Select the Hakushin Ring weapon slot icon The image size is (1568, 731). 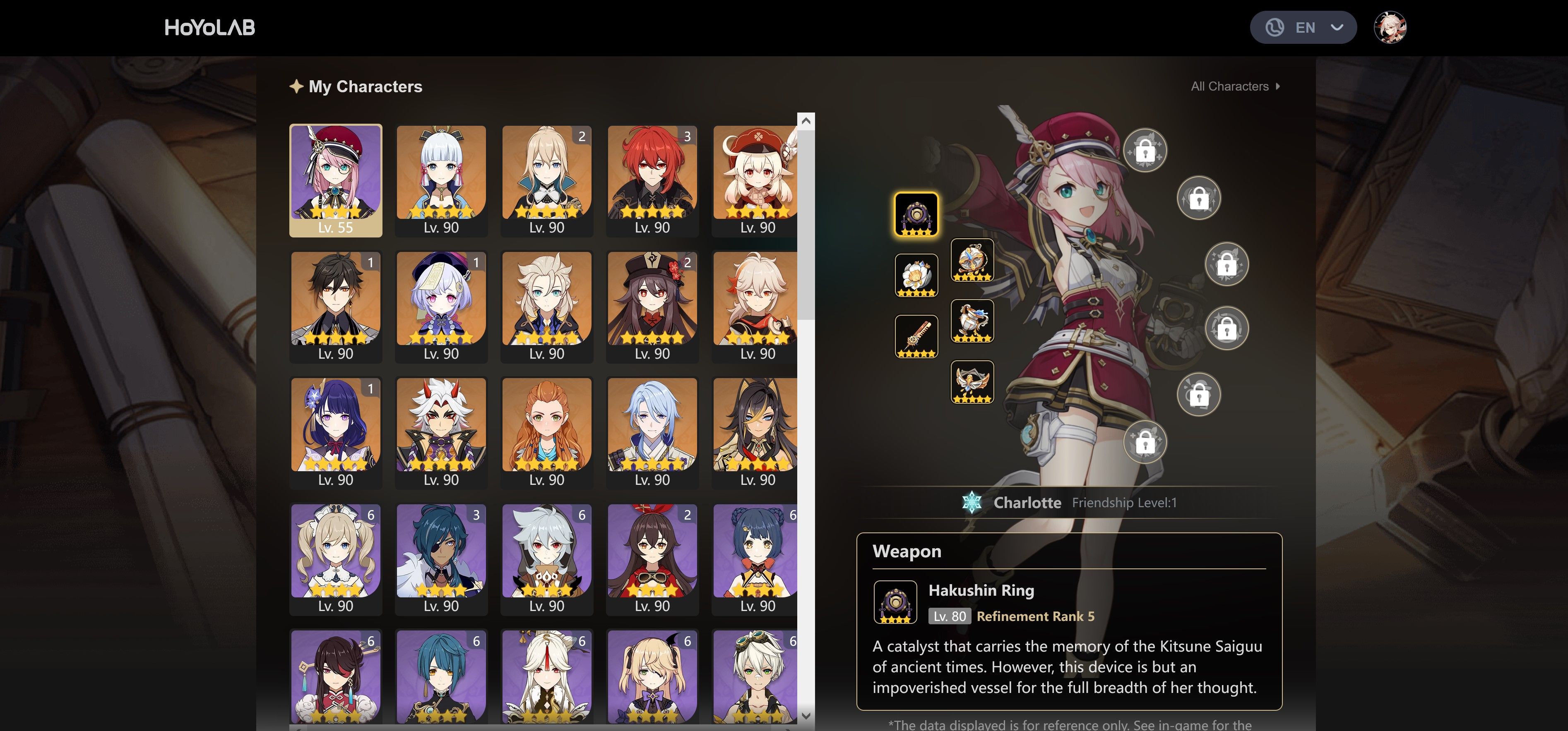click(x=916, y=214)
